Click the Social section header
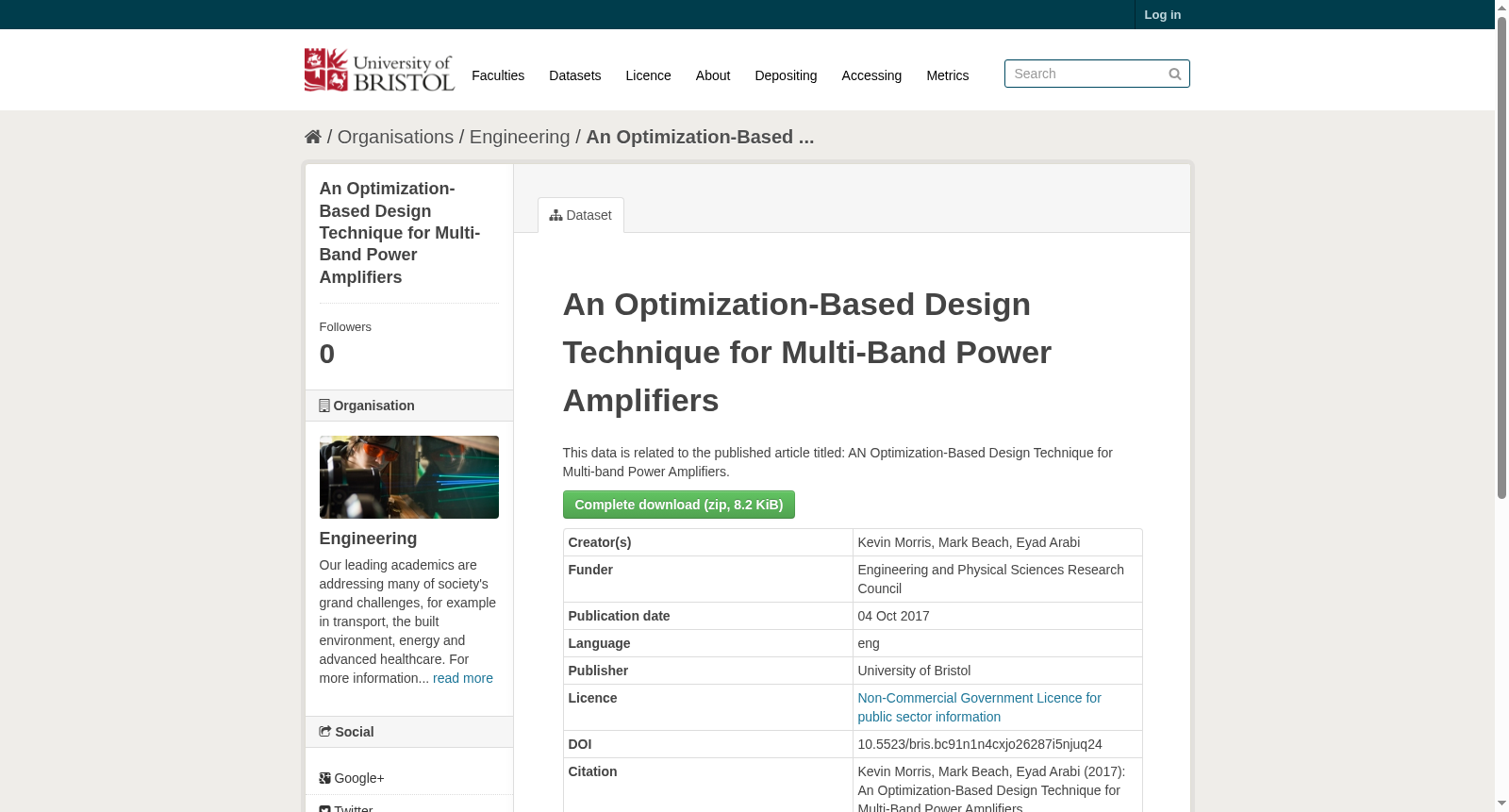 [x=409, y=732]
